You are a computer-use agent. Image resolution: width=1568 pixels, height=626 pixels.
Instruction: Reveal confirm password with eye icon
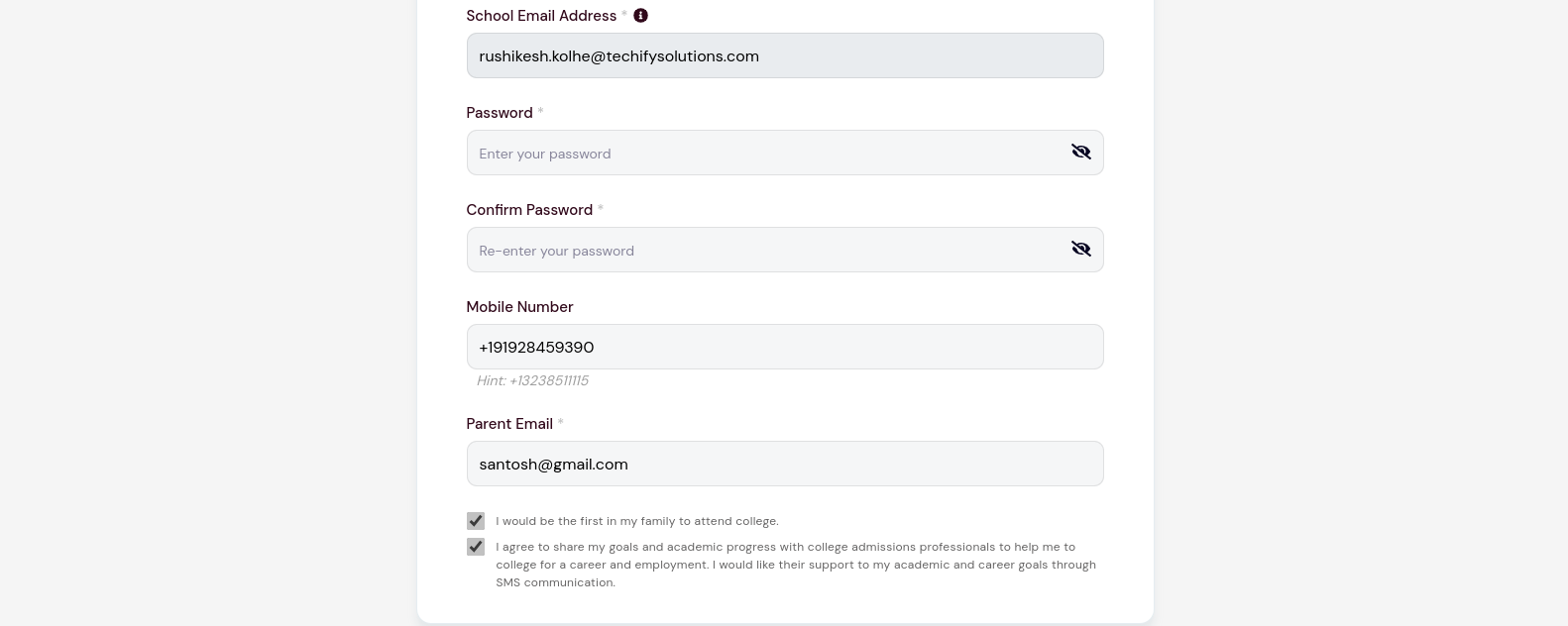pyautogui.click(x=1080, y=250)
